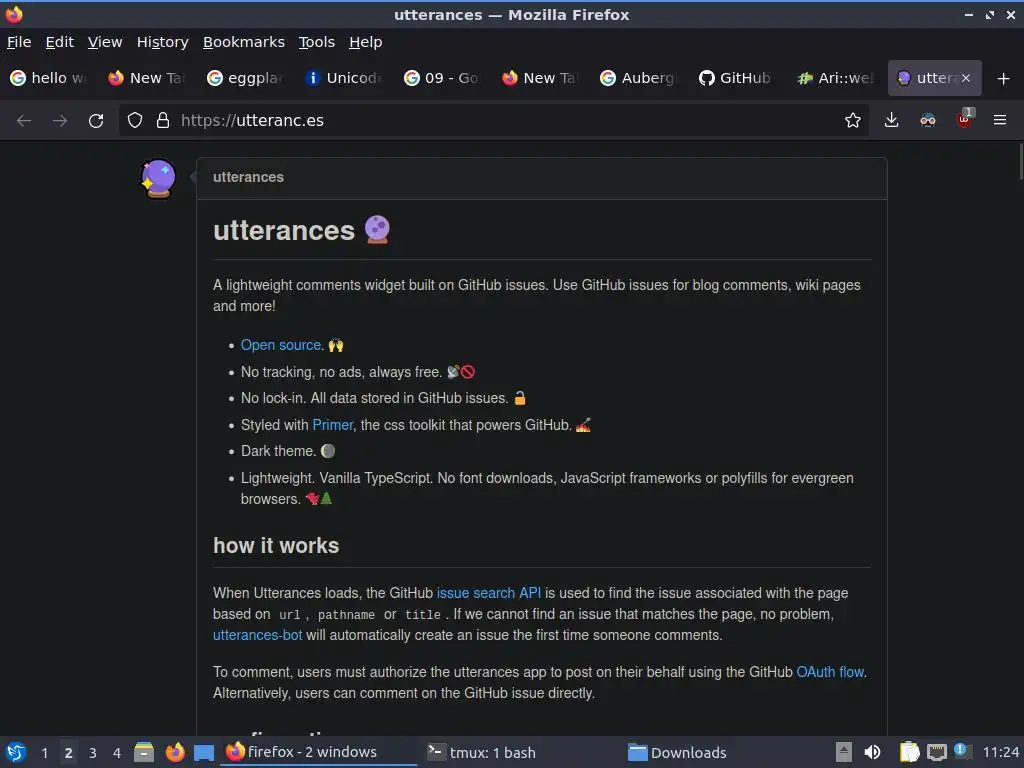Click the removable media eject tray icon
The height and width of the screenshot is (768, 1024).
(x=844, y=752)
